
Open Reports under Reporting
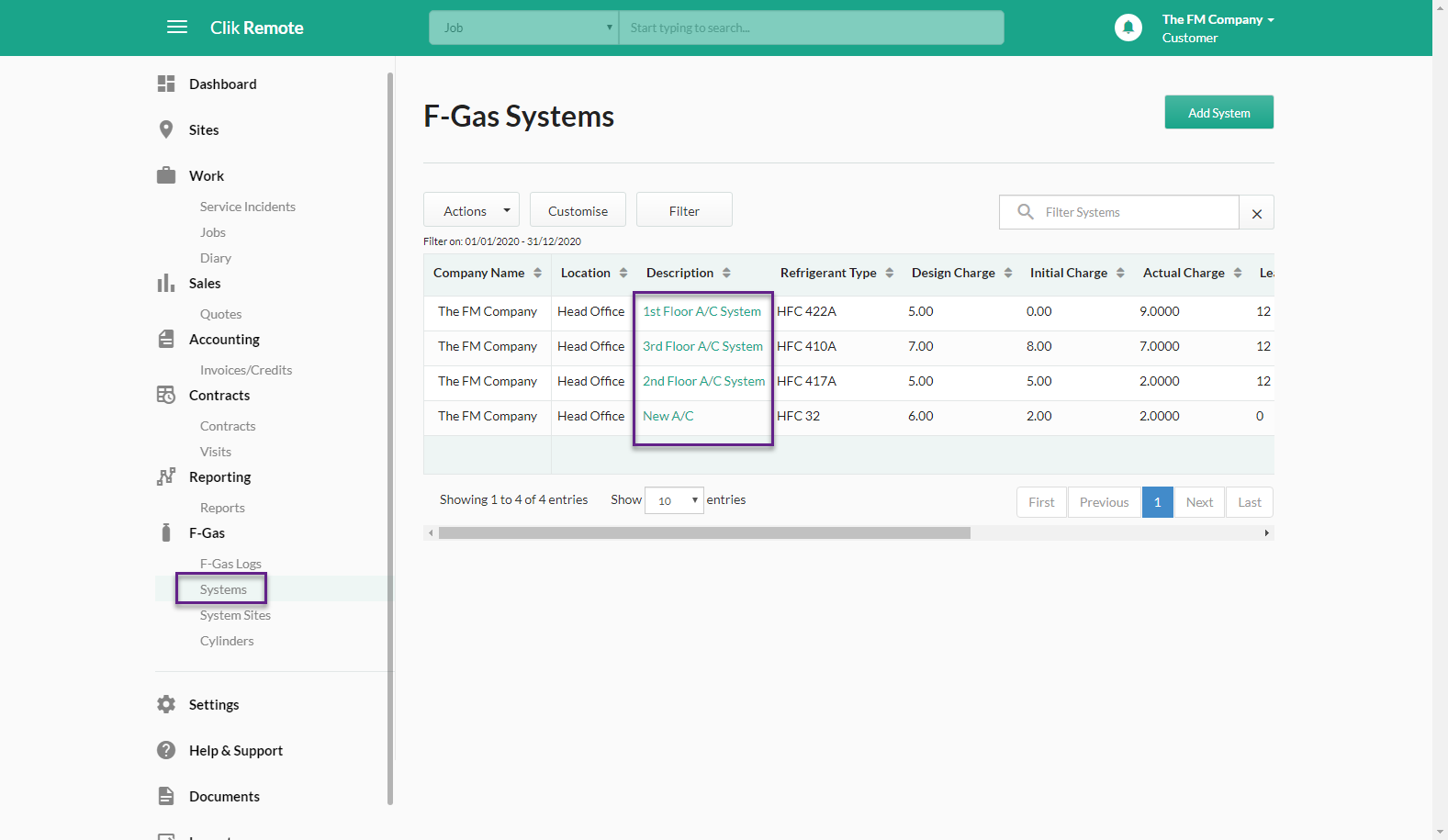tap(222, 508)
